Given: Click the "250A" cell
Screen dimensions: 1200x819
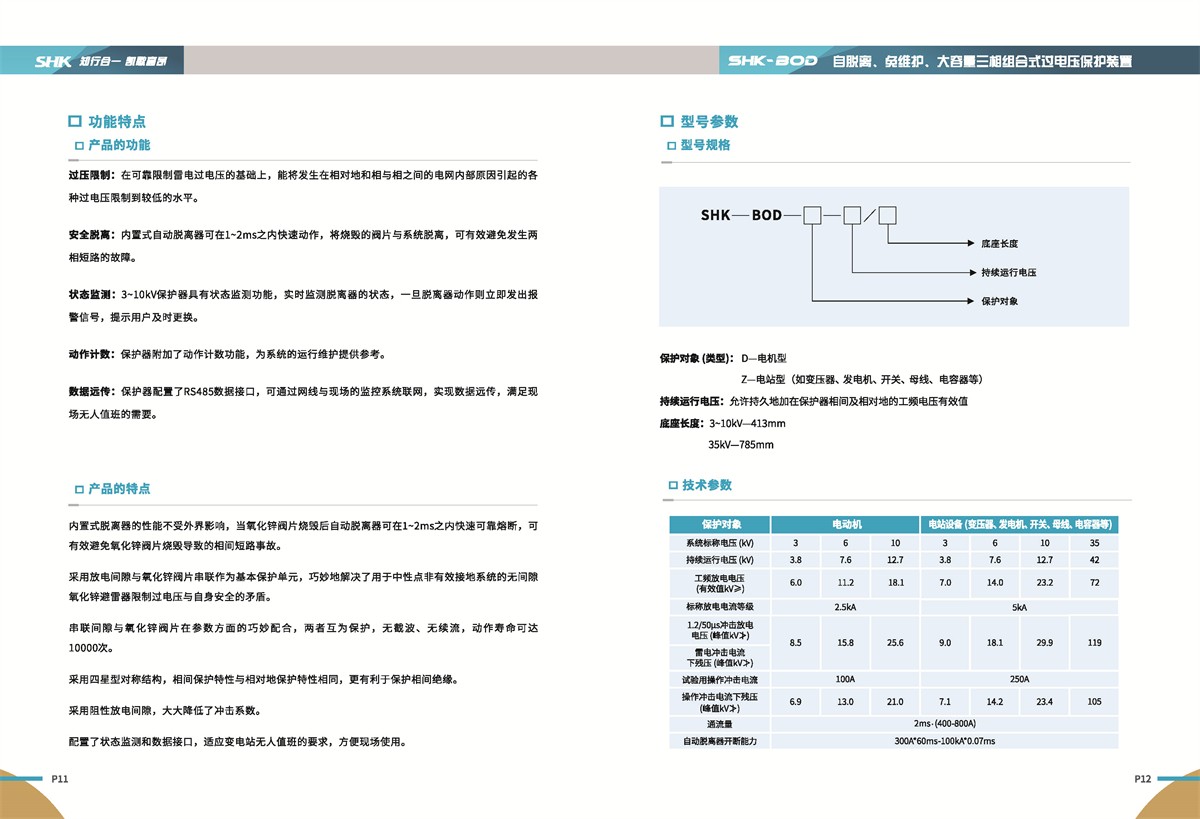Looking at the screenshot, I should [1019, 679].
